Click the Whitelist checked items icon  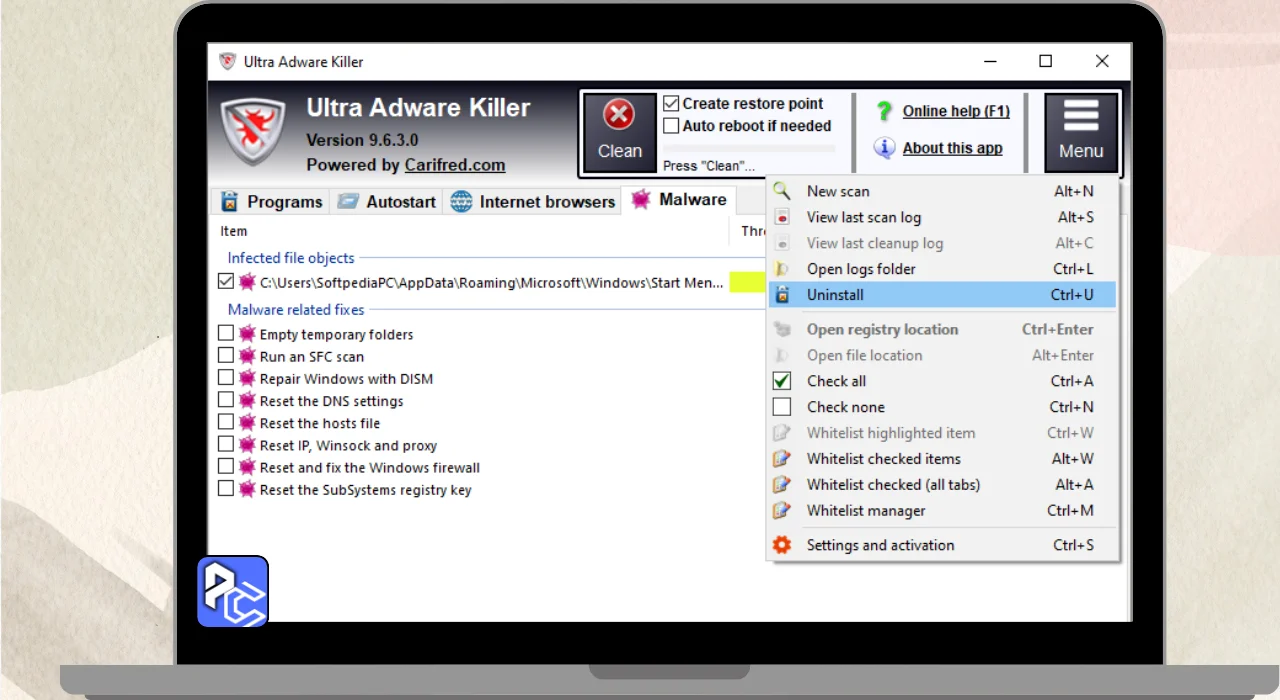click(782, 459)
